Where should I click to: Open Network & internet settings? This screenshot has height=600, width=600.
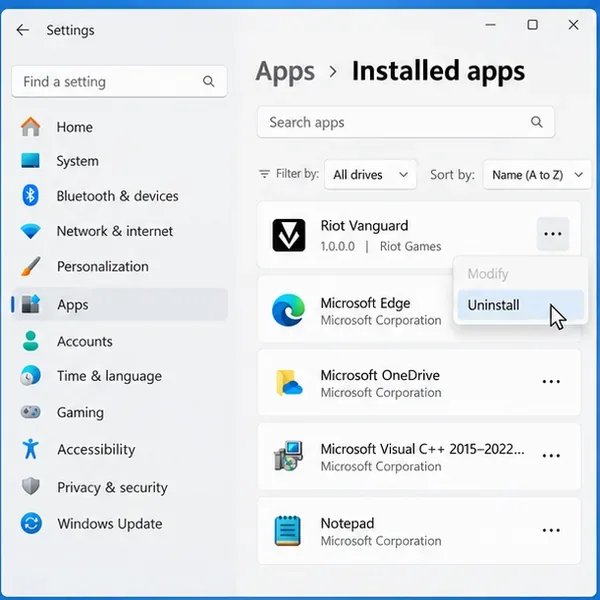pyautogui.click(x=120, y=231)
